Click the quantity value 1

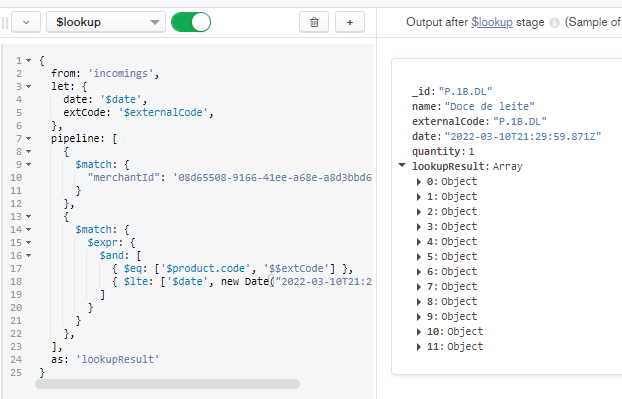pos(471,152)
